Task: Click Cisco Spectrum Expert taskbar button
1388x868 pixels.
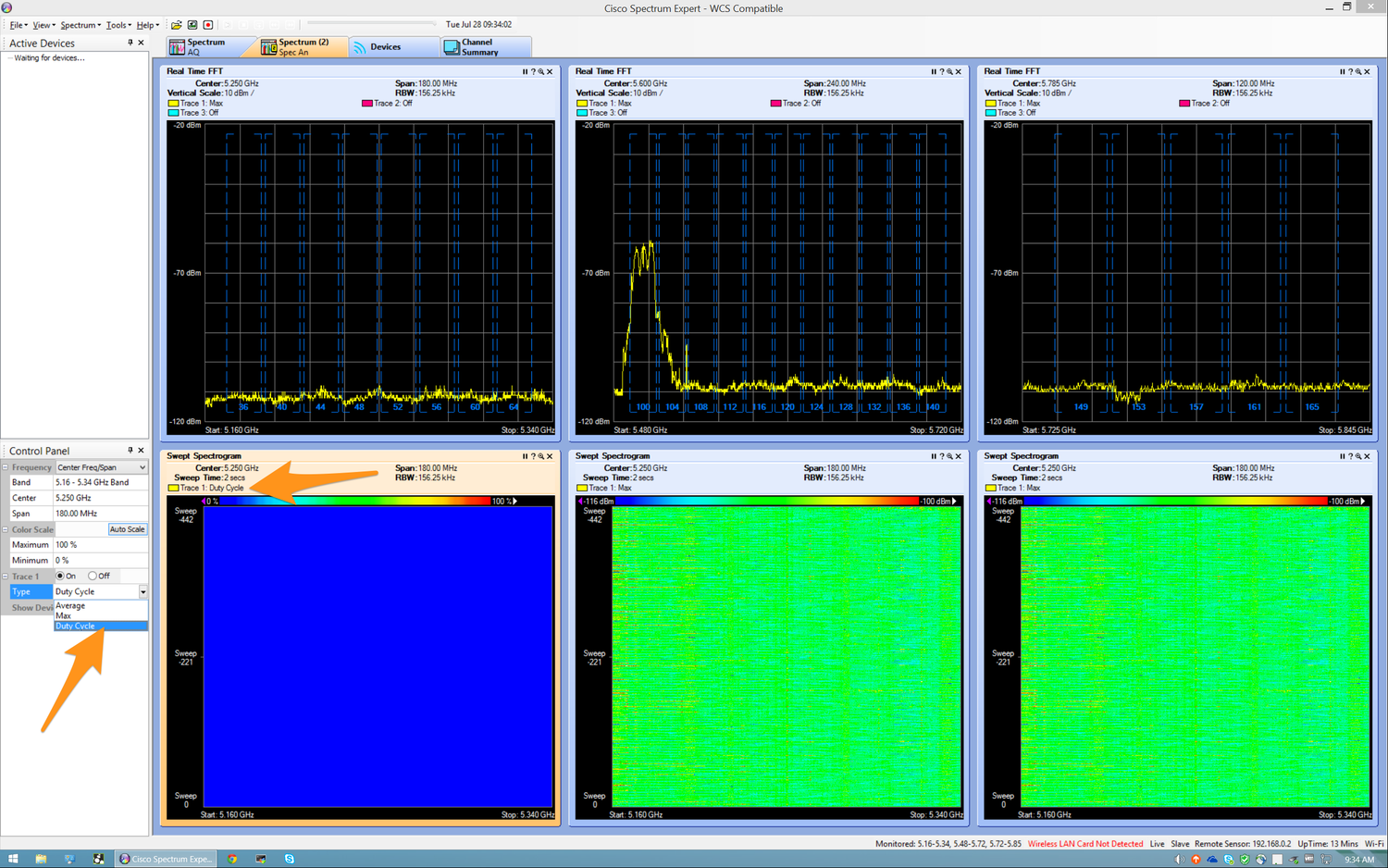Action: coord(166,859)
